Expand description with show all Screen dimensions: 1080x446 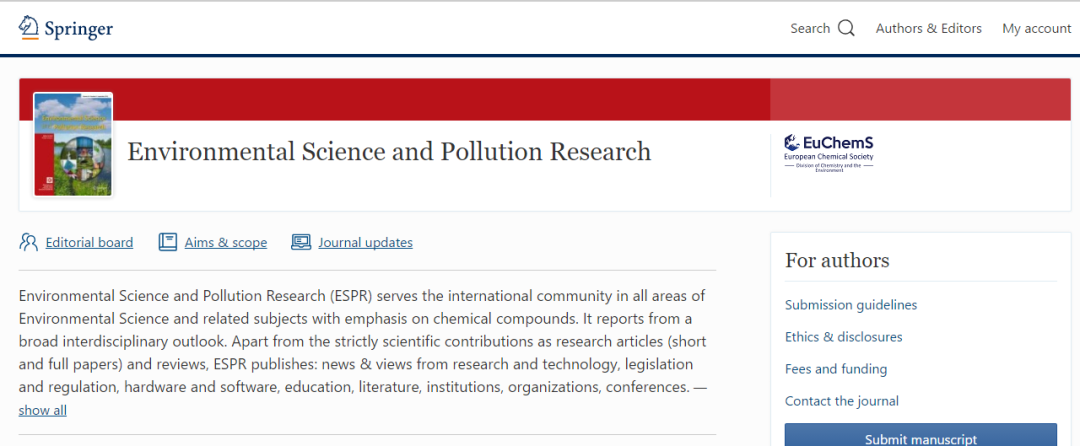pyautogui.click(x=42, y=410)
